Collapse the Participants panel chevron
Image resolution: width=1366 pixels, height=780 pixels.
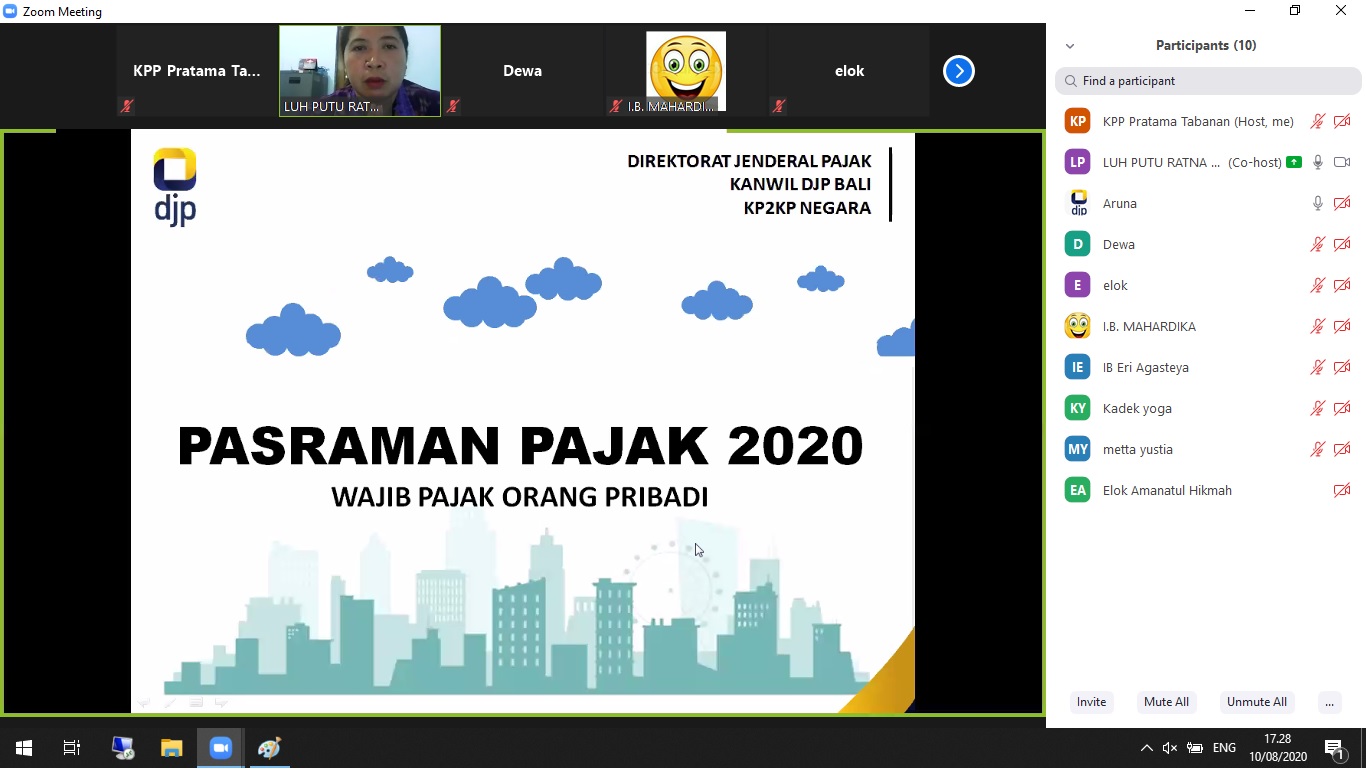pos(1070,46)
